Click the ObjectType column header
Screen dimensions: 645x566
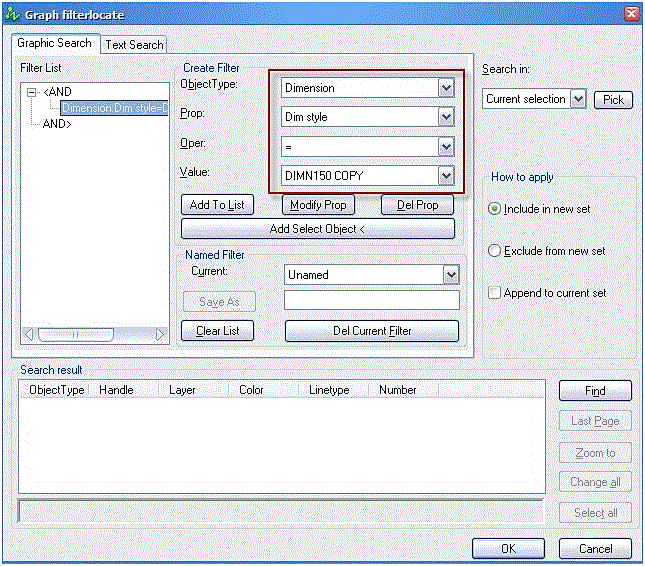(x=54, y=390)
